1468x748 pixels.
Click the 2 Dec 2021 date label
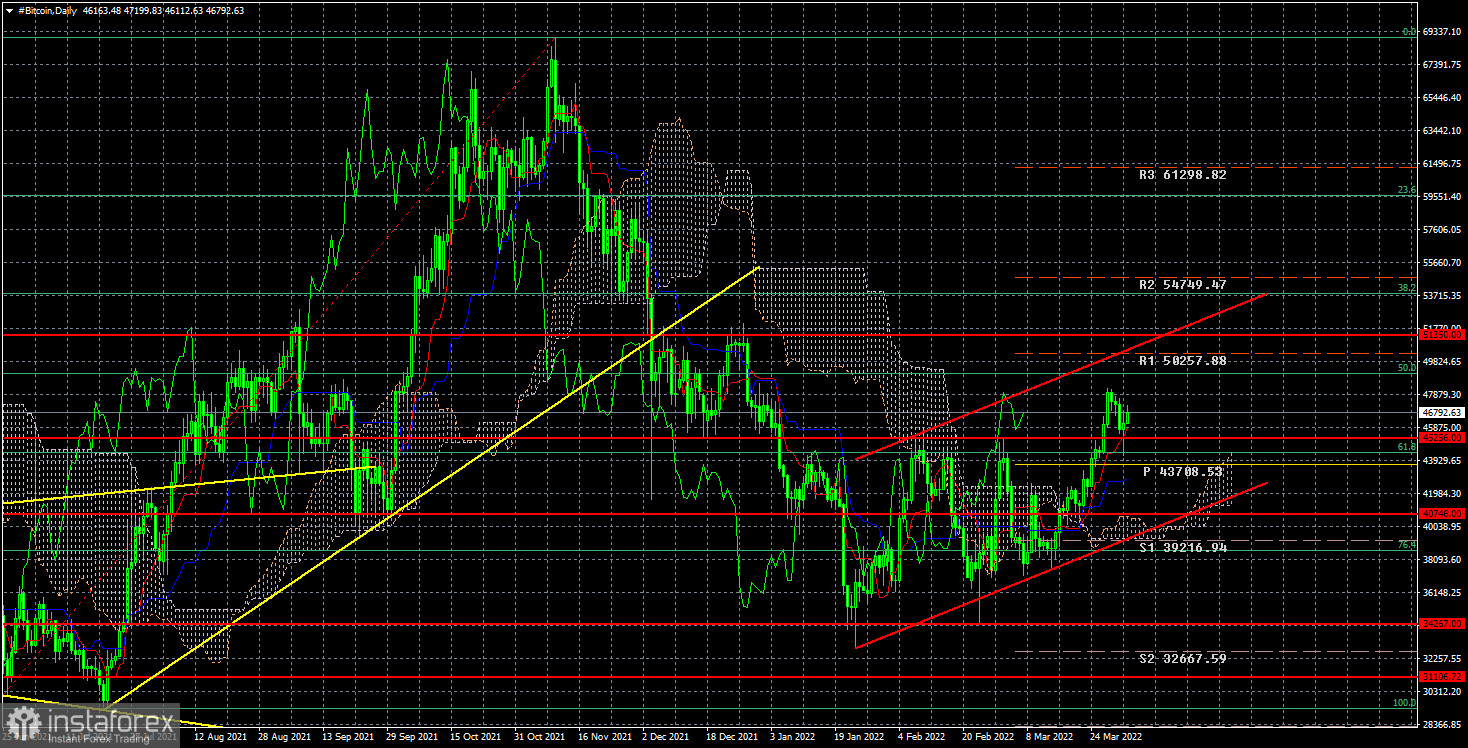(664, 737)
